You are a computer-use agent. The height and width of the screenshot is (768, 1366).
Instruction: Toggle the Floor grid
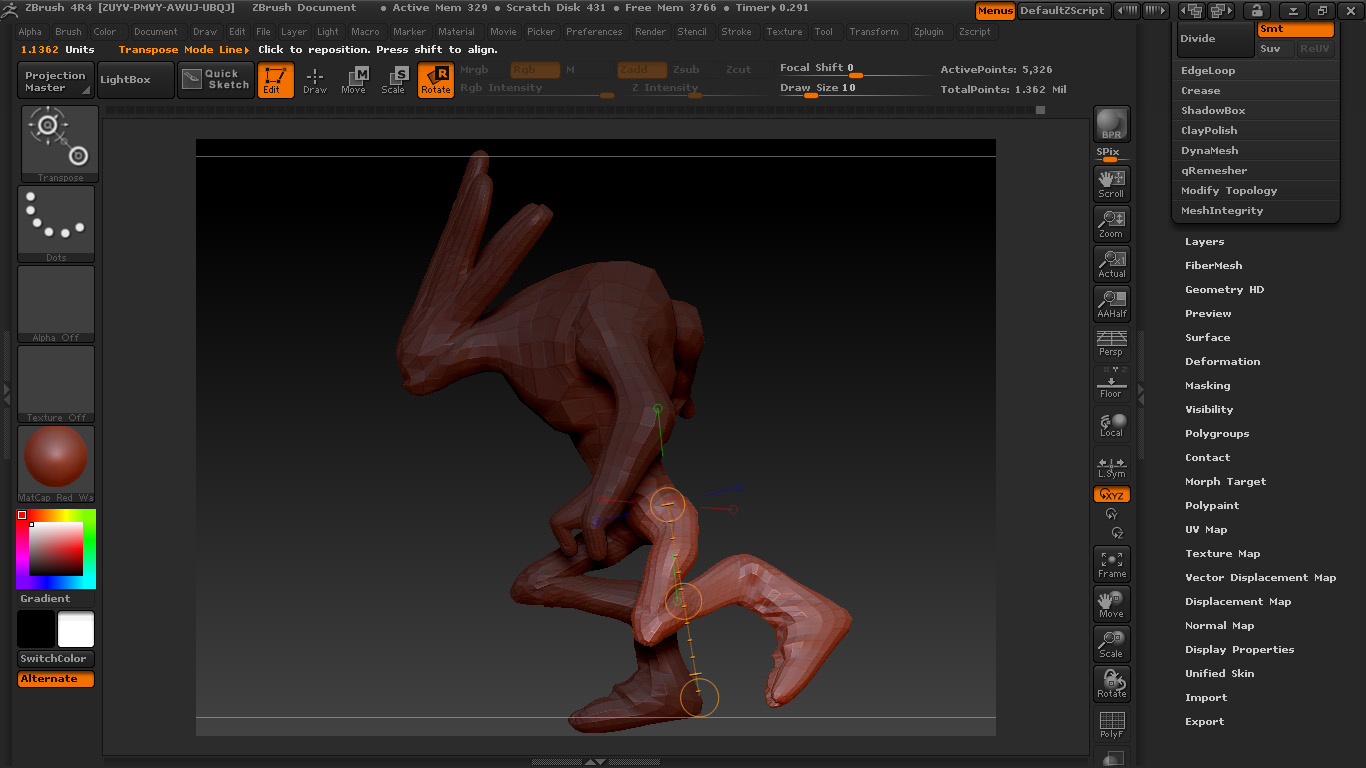pos(1111,384)
